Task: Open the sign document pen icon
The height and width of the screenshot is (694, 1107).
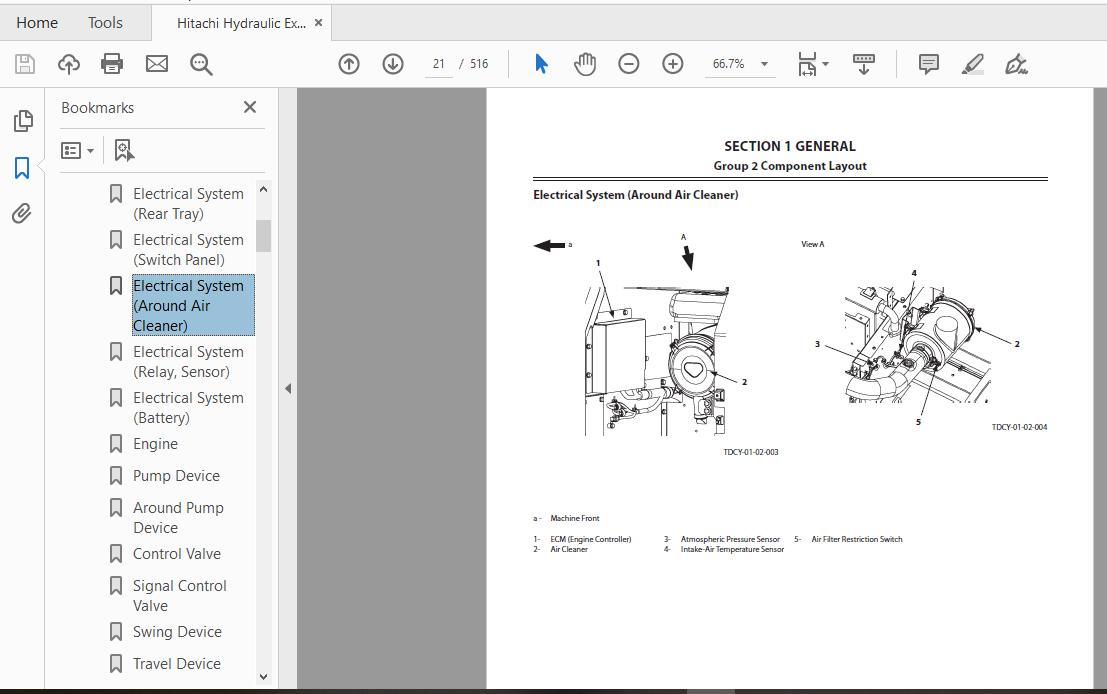Action: click(1016, 64)
